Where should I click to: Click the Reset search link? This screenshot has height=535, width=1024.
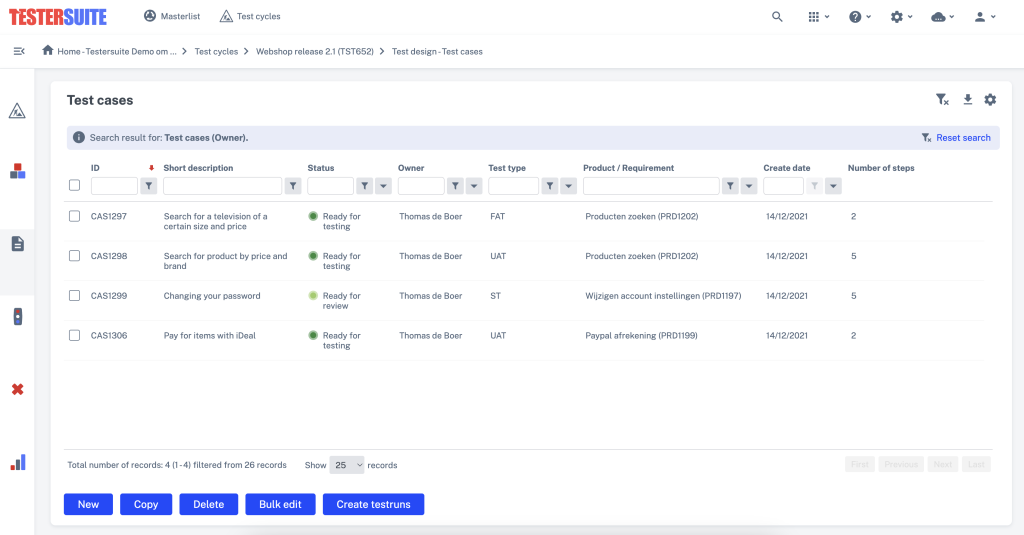point(963,138)
